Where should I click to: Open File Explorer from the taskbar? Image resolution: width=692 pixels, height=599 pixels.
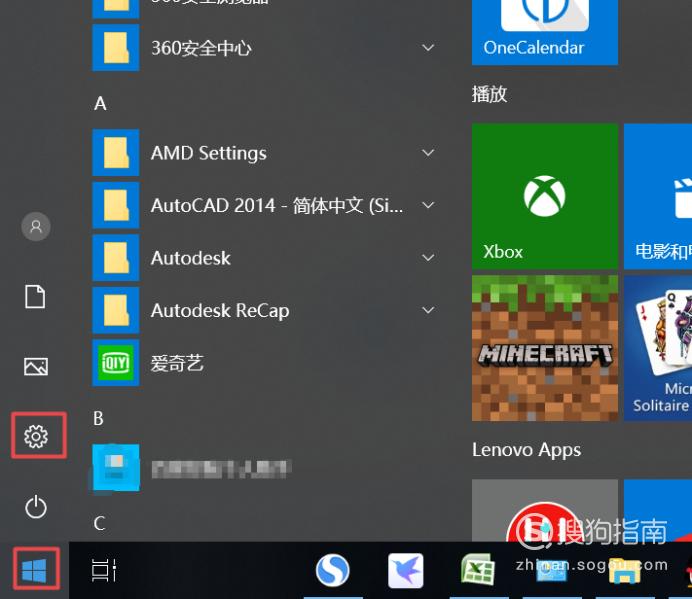(x=624, y=570)
